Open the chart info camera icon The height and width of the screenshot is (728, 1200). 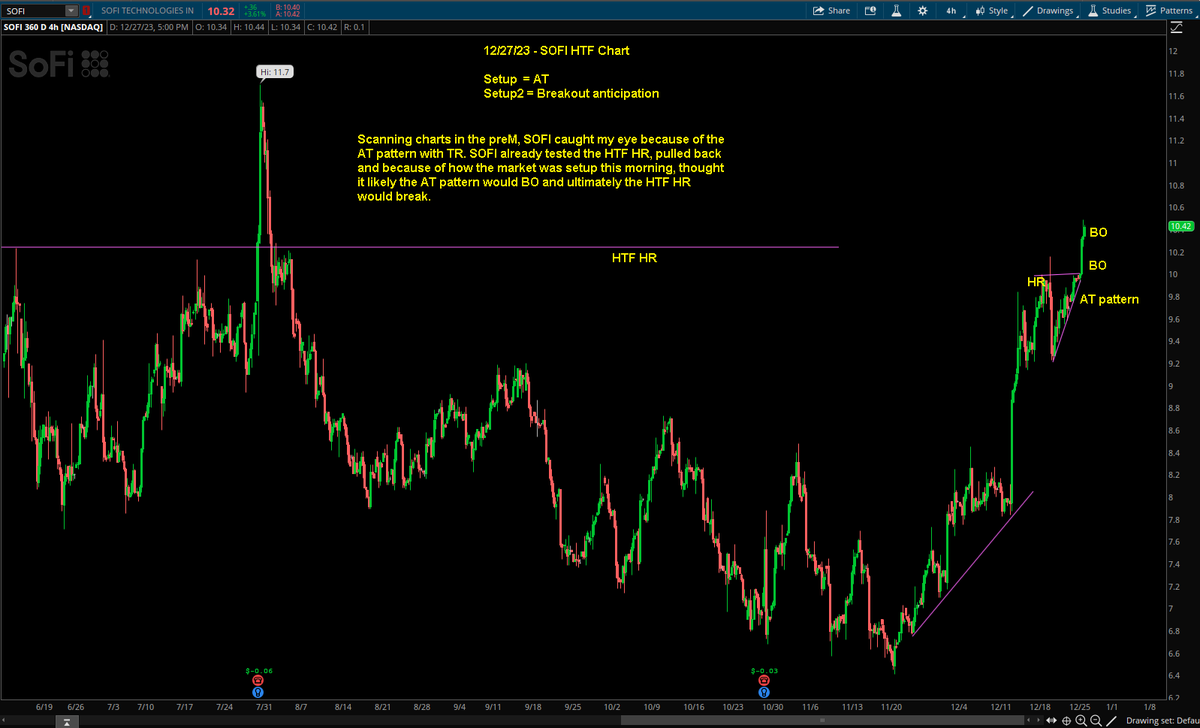click(869, 10)
